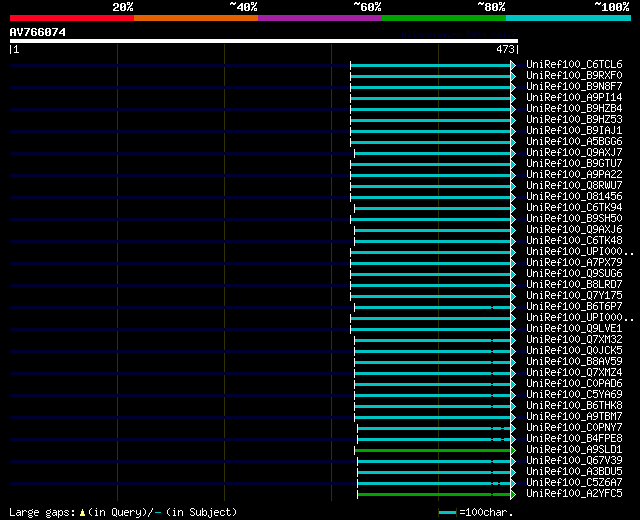Click the purple ~60% identity color segment

(x=320, y=18)
